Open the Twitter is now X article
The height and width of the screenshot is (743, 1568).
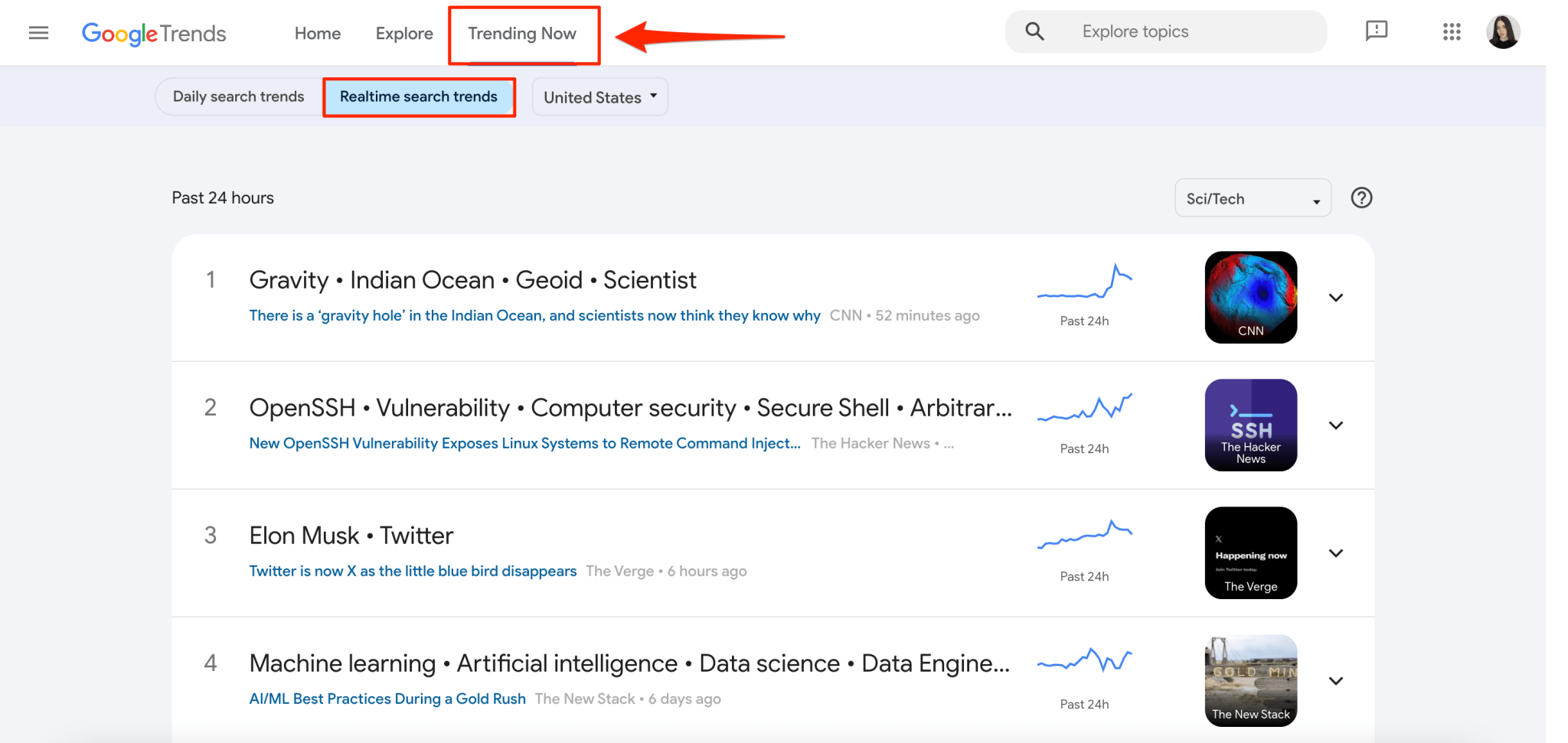(413, 572)
